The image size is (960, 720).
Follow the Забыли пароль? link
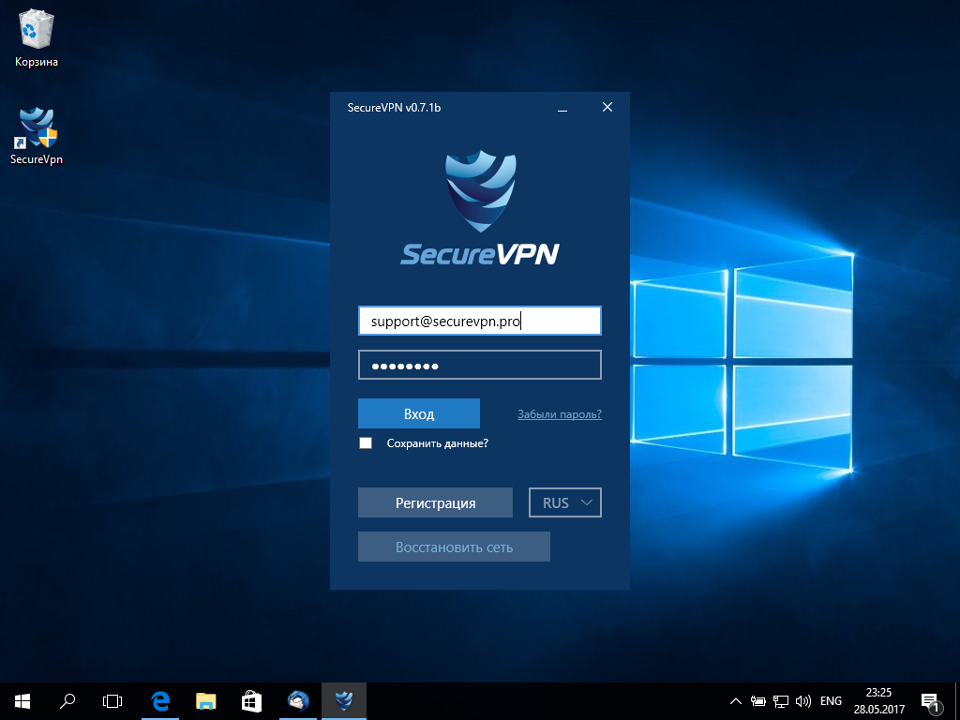560,414
